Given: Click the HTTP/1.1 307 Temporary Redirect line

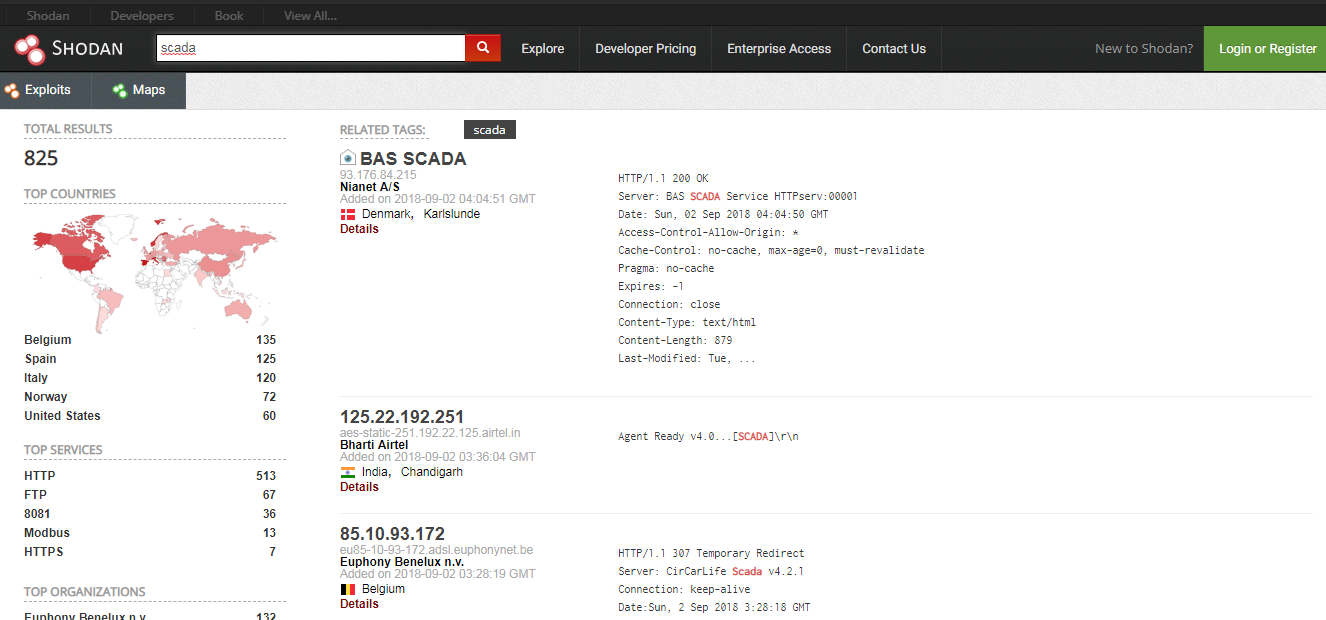Looking at the screenshot, I should (x=711, y=553).
